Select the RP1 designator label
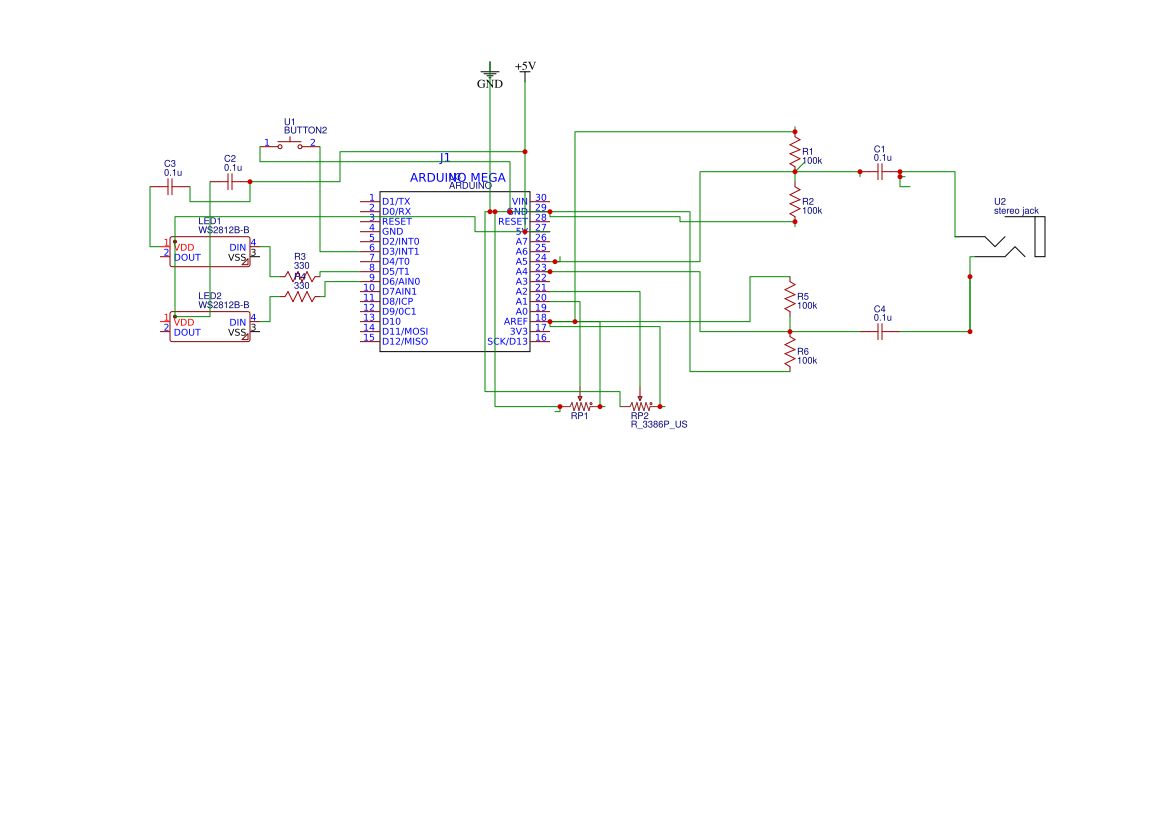 pyautogui.click(x=579, y=416)
